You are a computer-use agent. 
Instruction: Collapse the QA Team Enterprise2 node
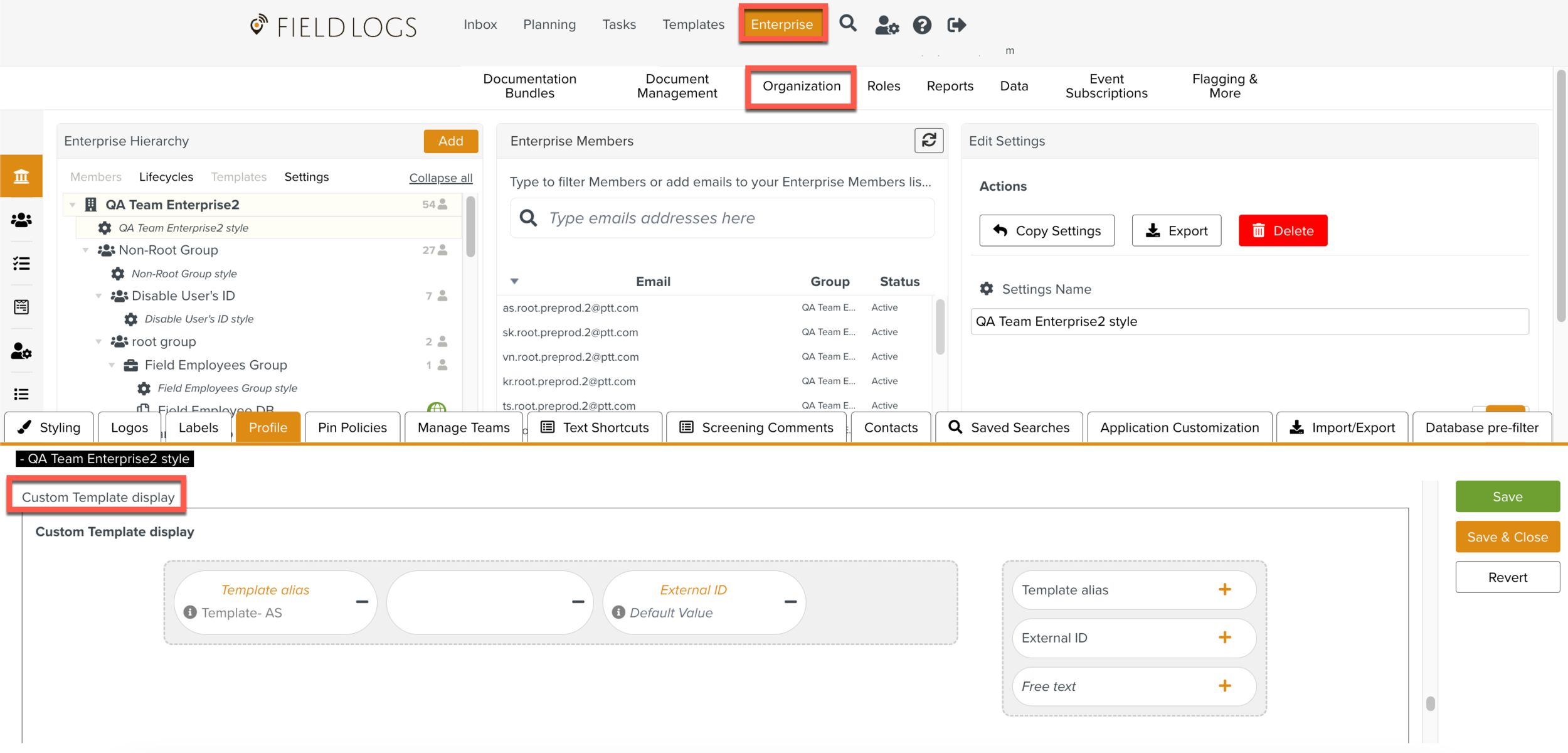[x=73, y=205]
